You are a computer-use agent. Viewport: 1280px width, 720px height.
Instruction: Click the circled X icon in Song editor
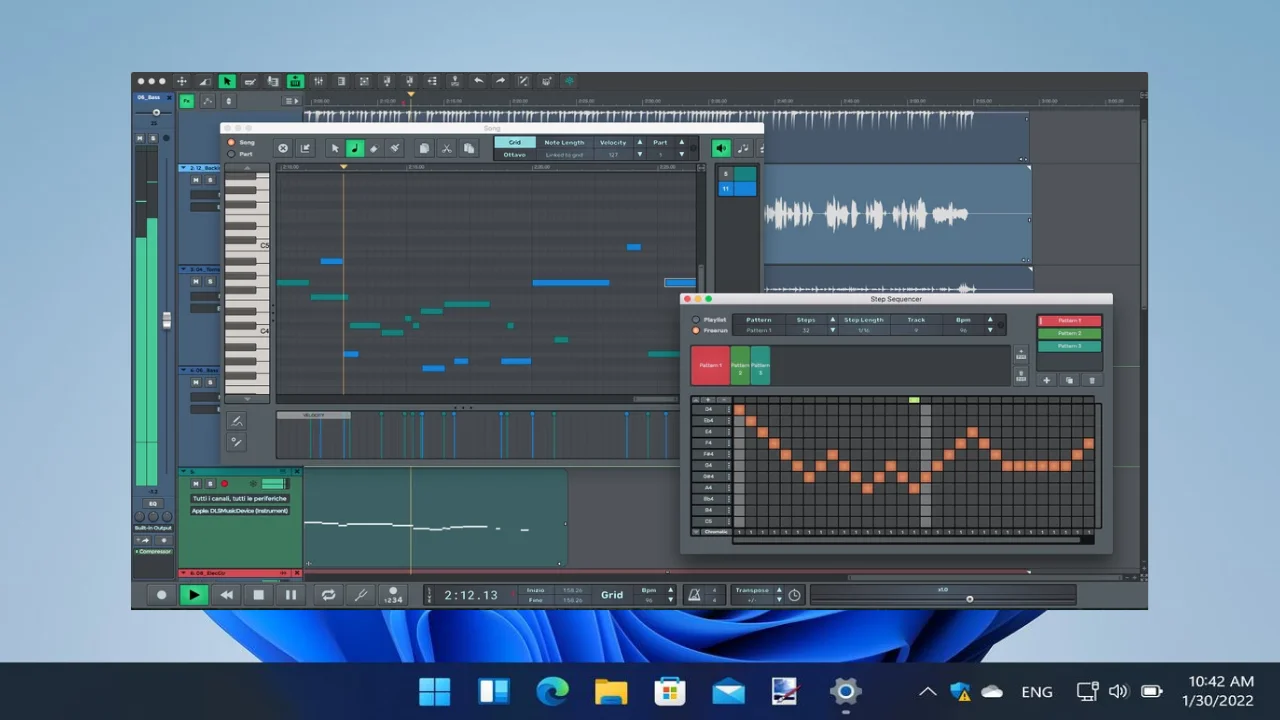[x=283, y=148]
